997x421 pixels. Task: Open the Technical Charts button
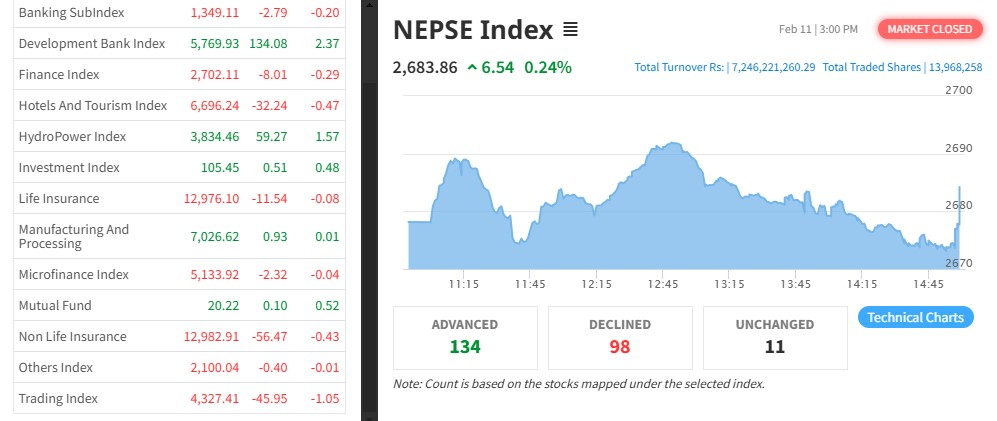click(x=915, y=317)
